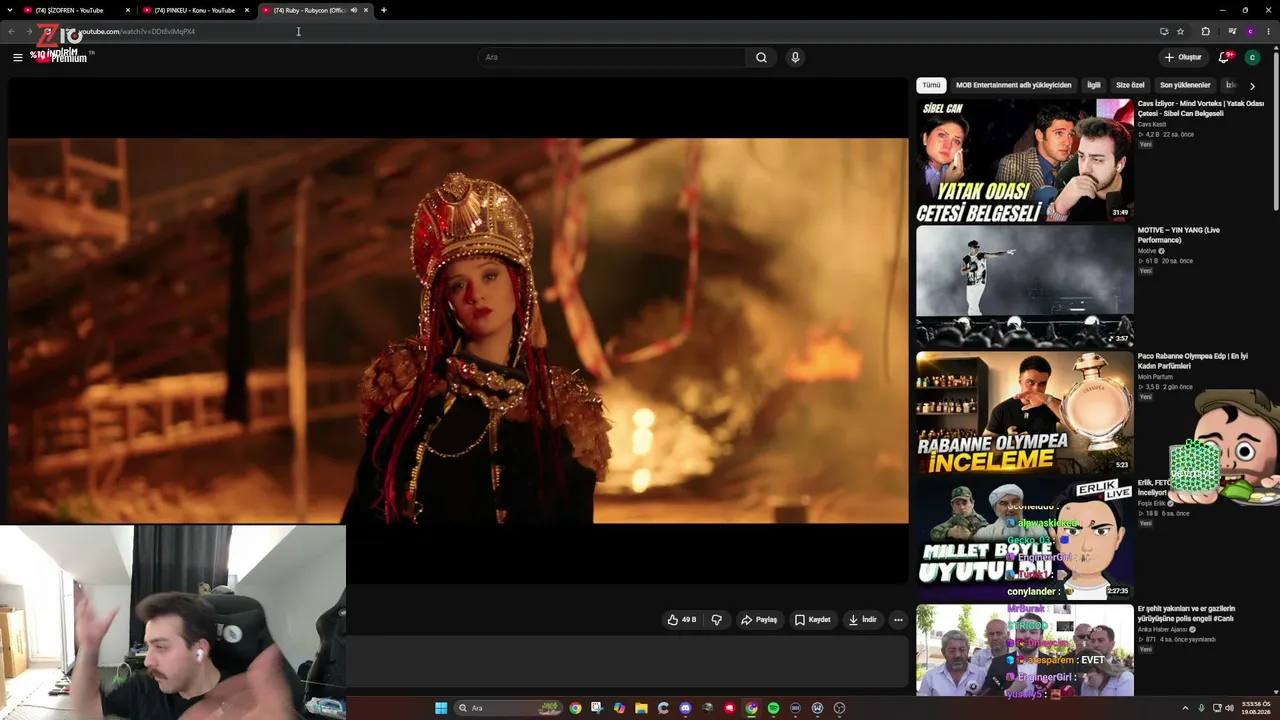Open the Er şehit yakınları video title

(1187, 613)
